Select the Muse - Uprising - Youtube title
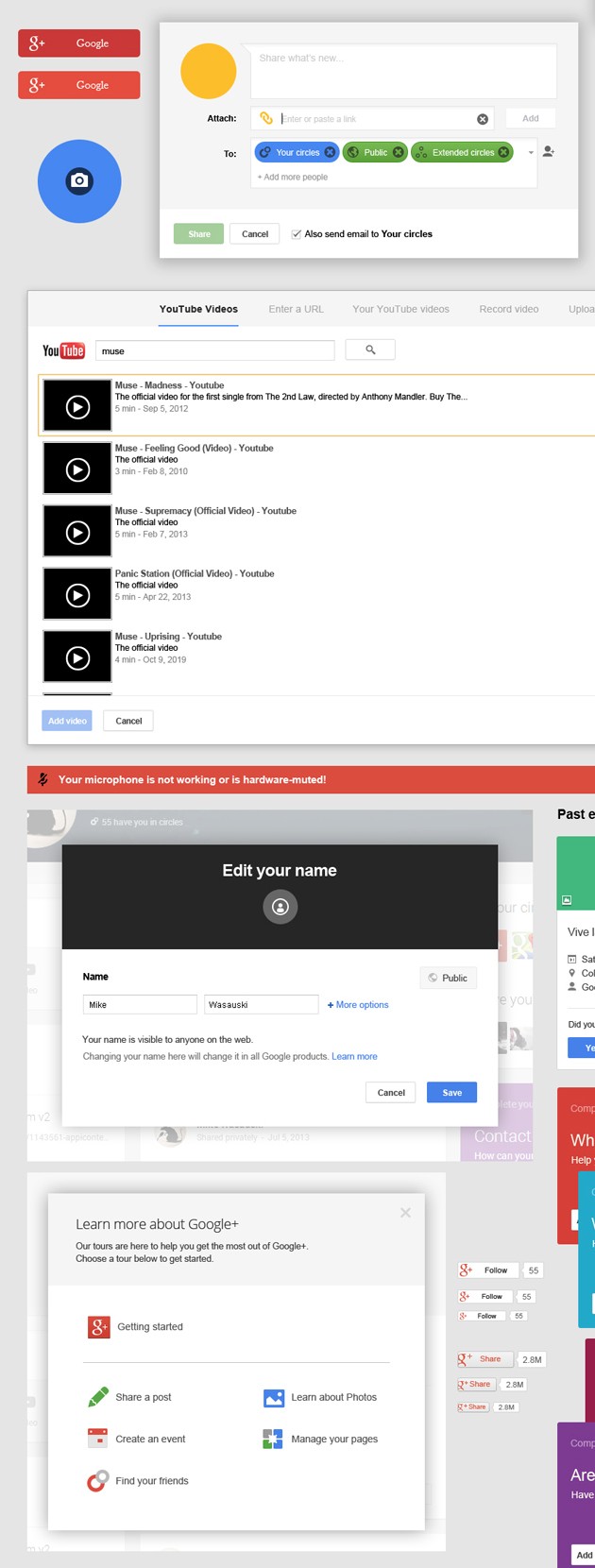 coord(168,637)
